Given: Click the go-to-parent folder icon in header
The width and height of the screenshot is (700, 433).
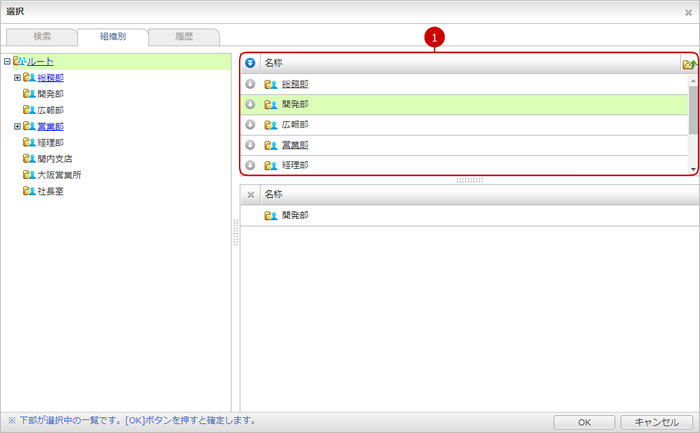Looking at the screenshot, I should [x=689, y=64].
